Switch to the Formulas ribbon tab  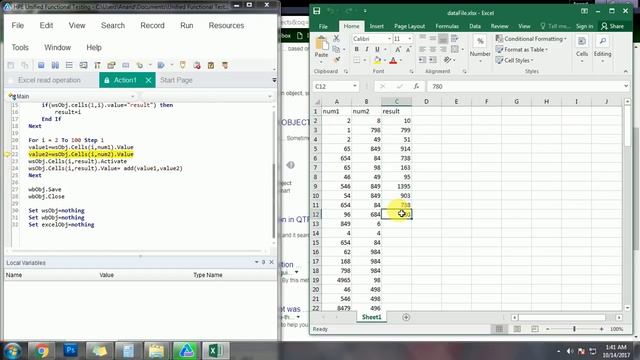(x=447, y=26)
